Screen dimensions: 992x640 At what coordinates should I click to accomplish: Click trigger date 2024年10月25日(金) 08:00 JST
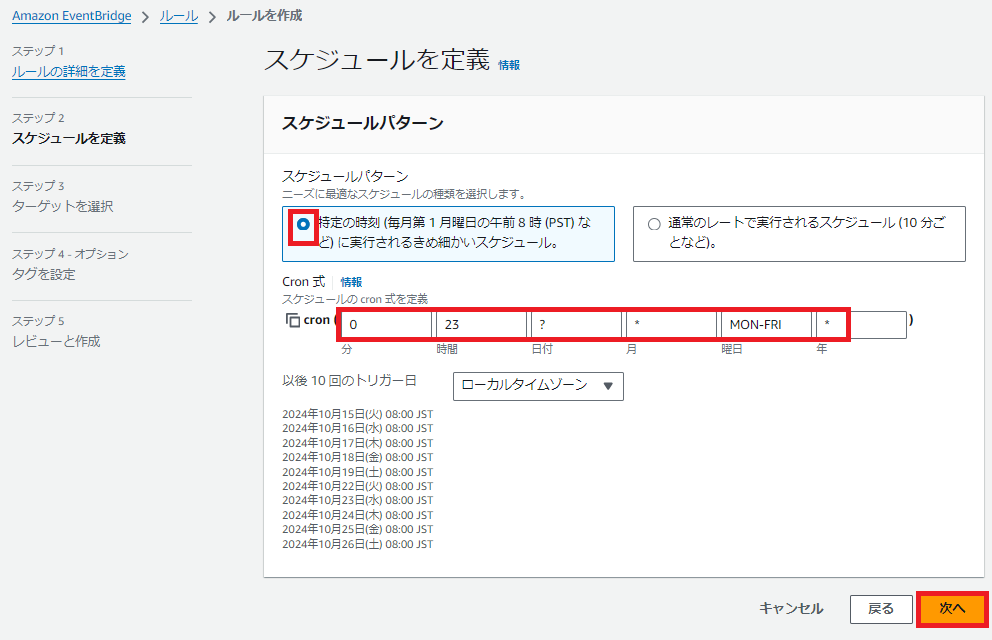[x=357, y=529]
